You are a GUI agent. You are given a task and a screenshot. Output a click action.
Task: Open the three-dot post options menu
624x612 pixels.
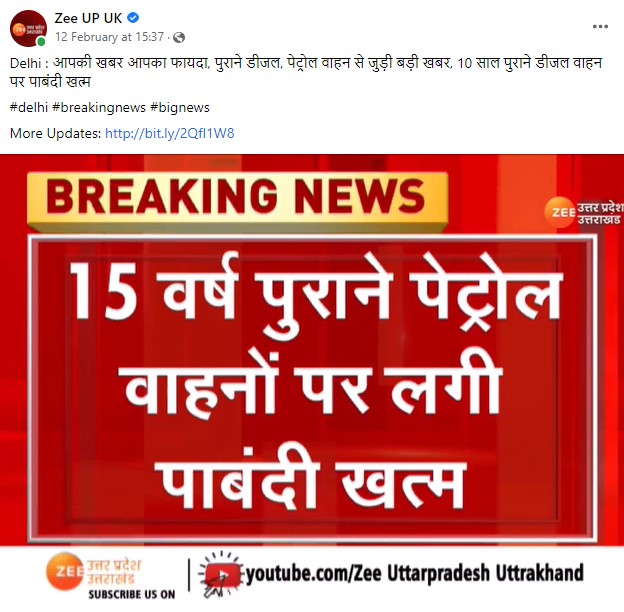600,27
